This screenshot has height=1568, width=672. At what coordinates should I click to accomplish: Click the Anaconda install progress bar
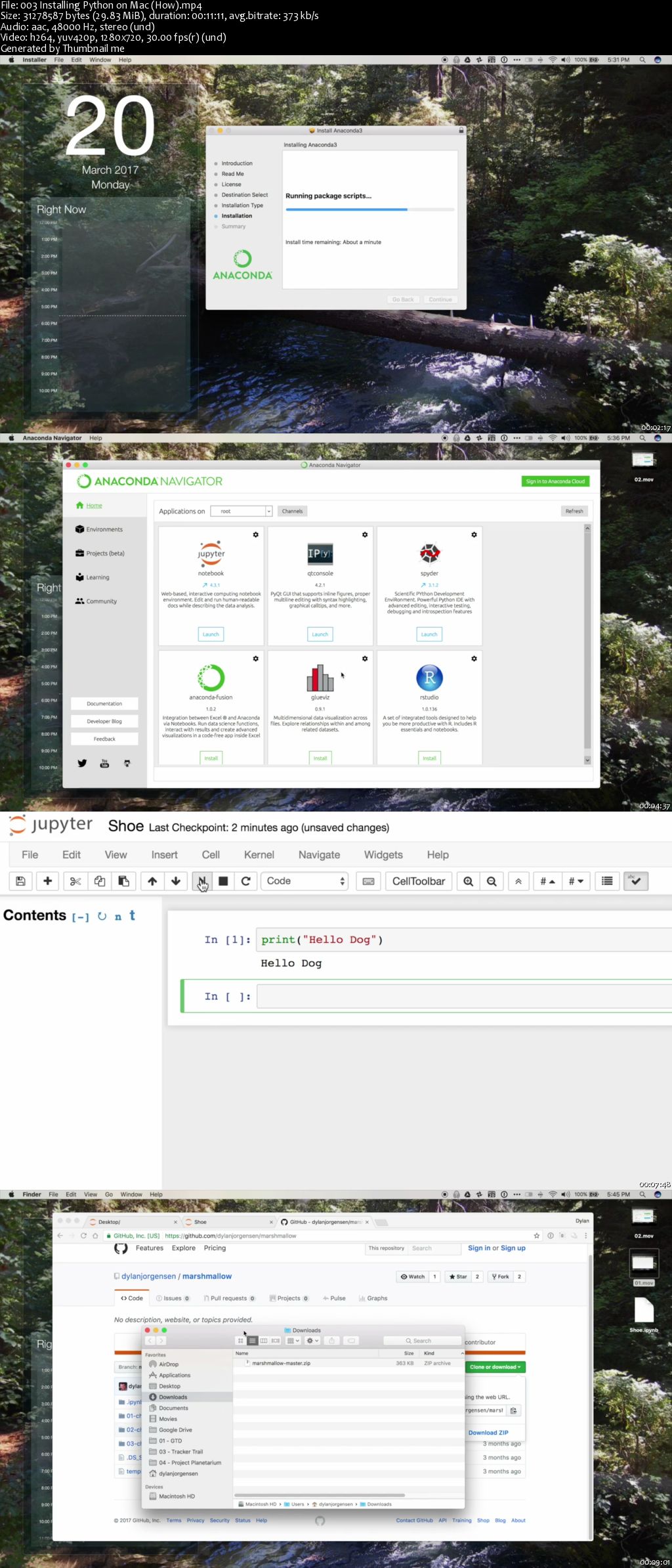pos(370,209)
